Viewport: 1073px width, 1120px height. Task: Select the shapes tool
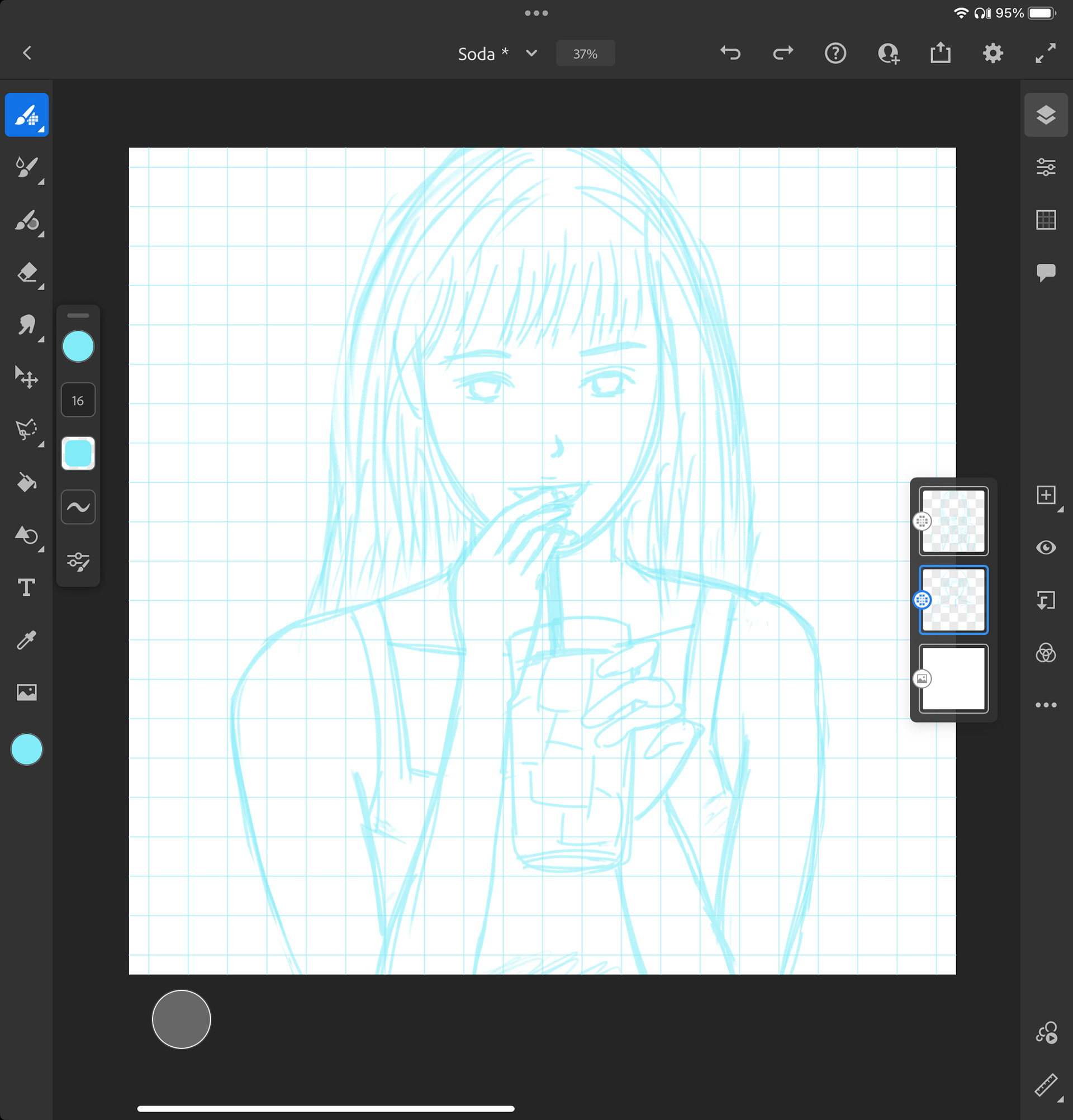pyautogui.click(x=26, y=535)
